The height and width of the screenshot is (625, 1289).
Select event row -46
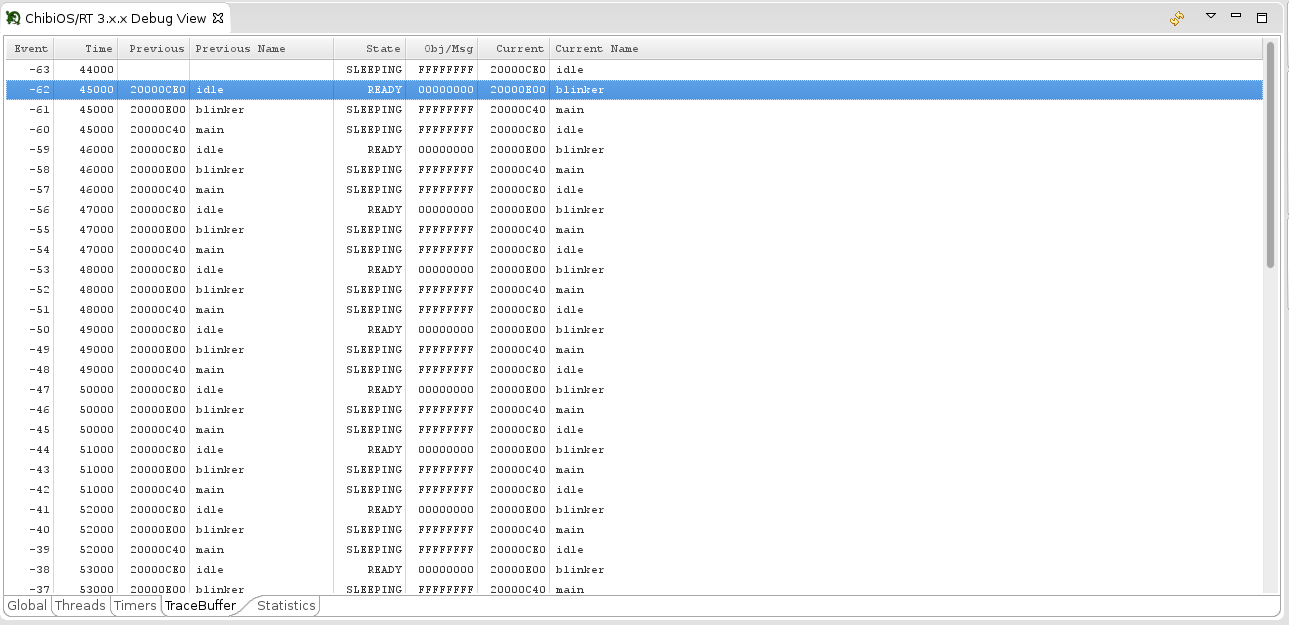click(x=634, y=410)
